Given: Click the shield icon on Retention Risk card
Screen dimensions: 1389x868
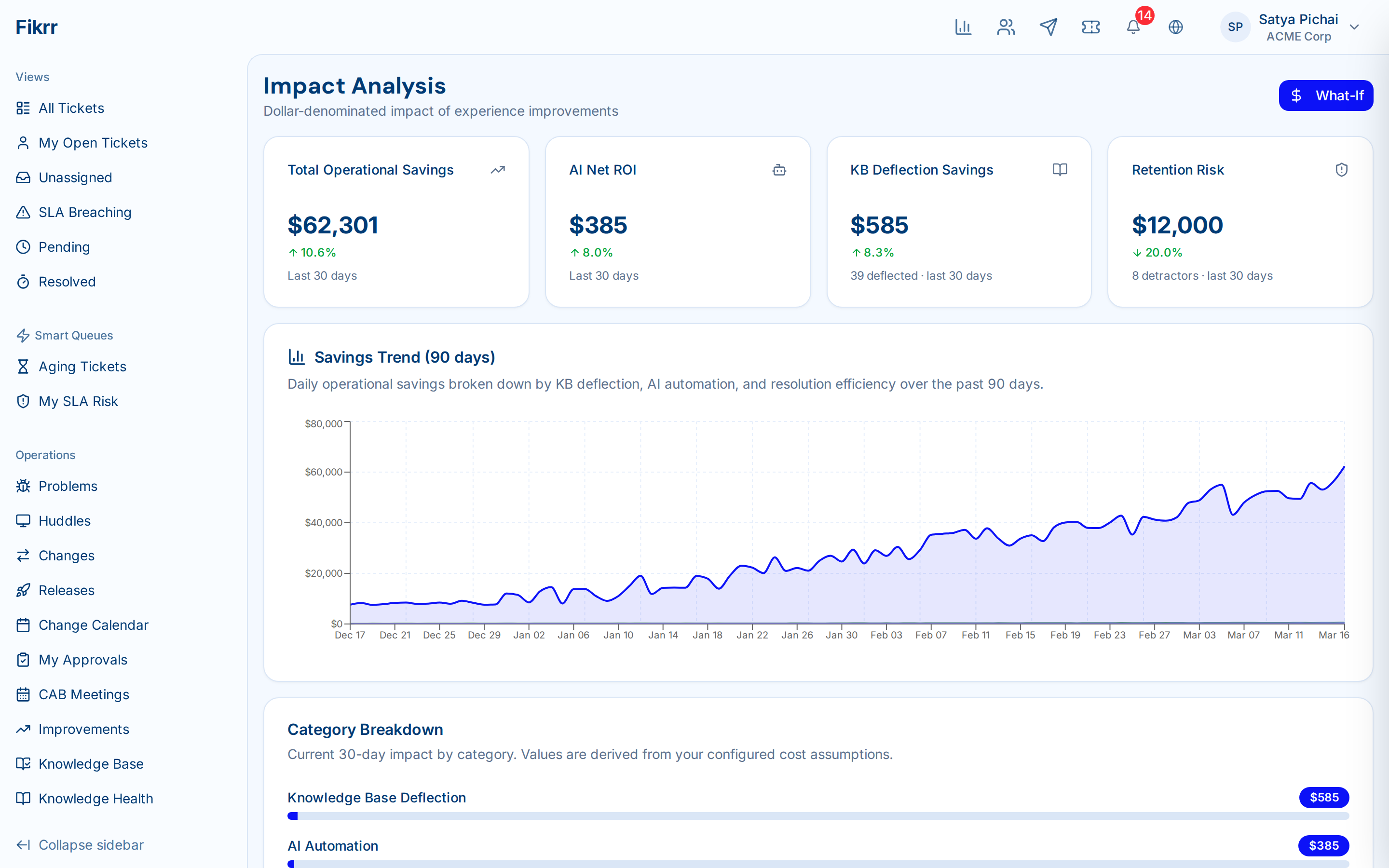Looking at the screenshot, I should point(1341,170).
